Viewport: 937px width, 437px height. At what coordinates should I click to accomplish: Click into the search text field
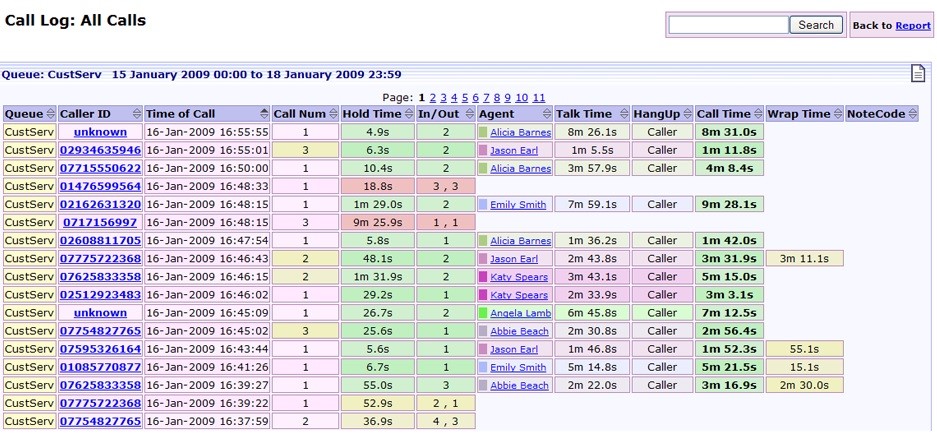[x=728, y=25]
